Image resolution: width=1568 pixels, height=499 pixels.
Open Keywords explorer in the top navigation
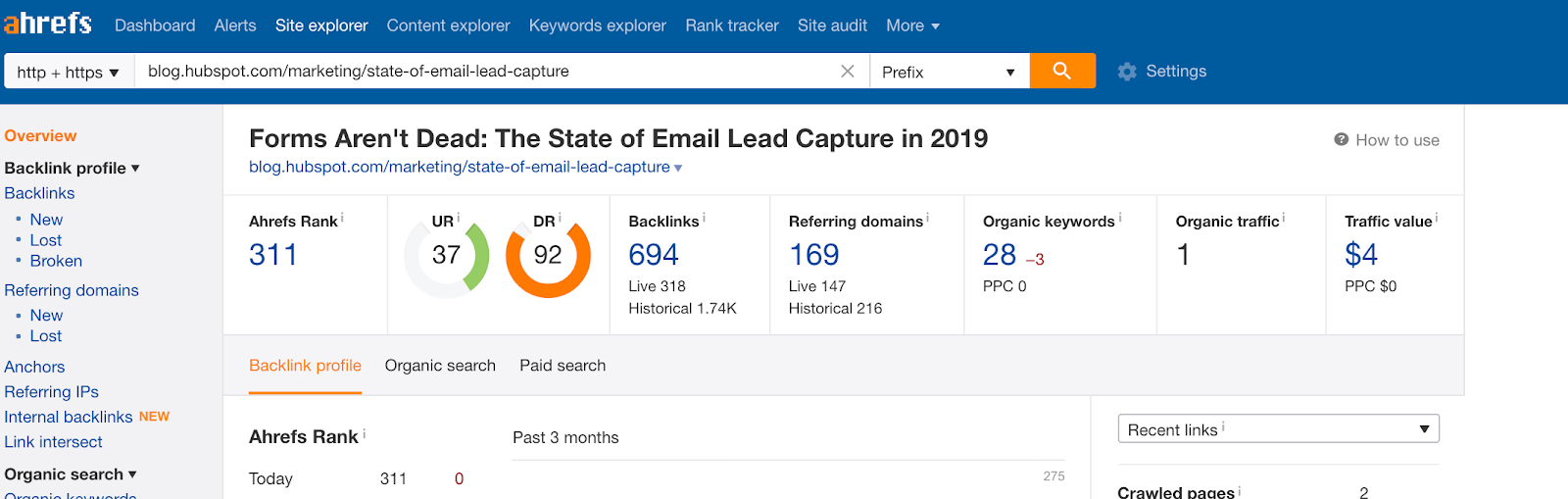[x=597, y=25]
